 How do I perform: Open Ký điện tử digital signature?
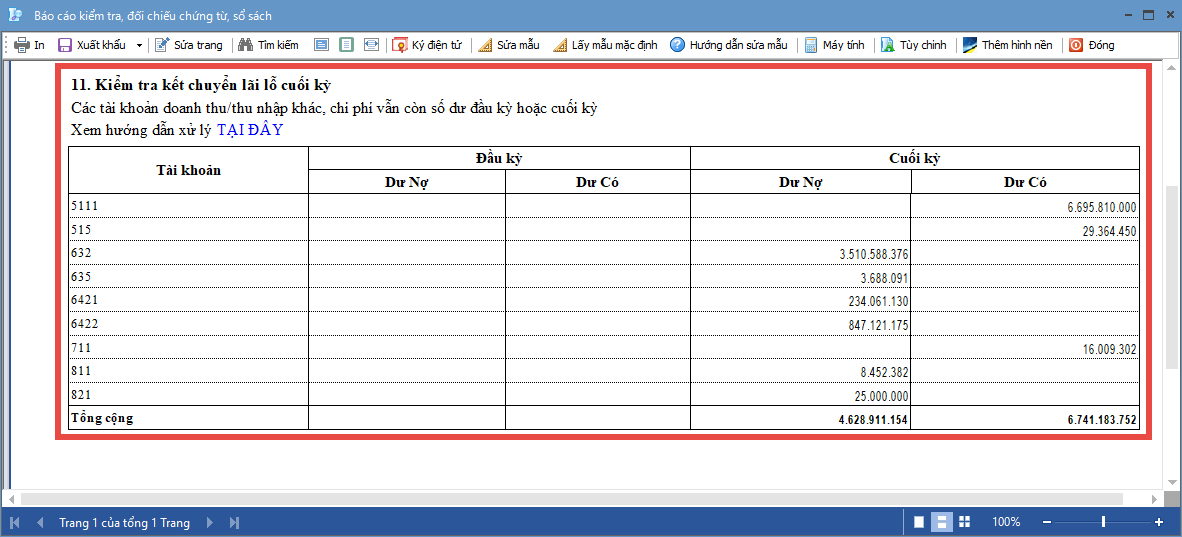[427, 45]
